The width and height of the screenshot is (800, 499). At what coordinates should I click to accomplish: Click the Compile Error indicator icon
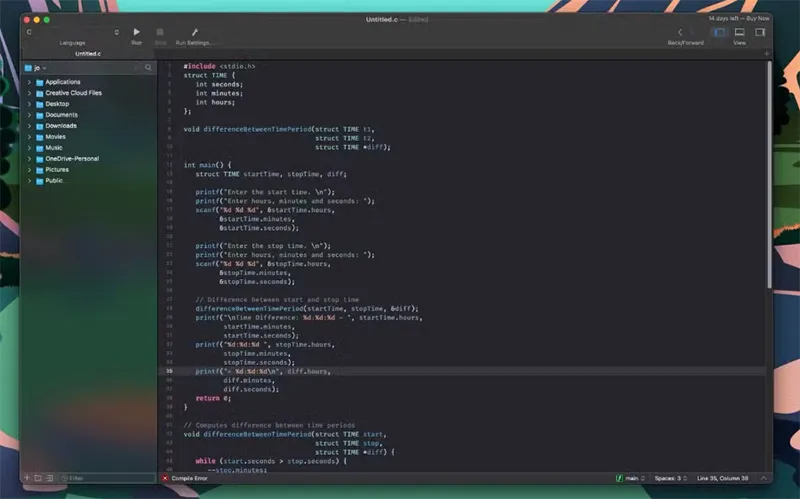click(166, 478)
